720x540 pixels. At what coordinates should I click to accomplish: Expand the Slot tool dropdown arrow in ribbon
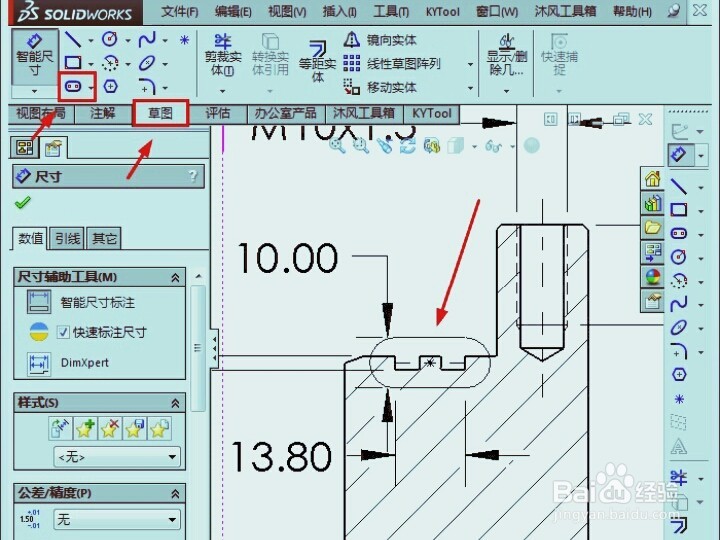point(91,87)
